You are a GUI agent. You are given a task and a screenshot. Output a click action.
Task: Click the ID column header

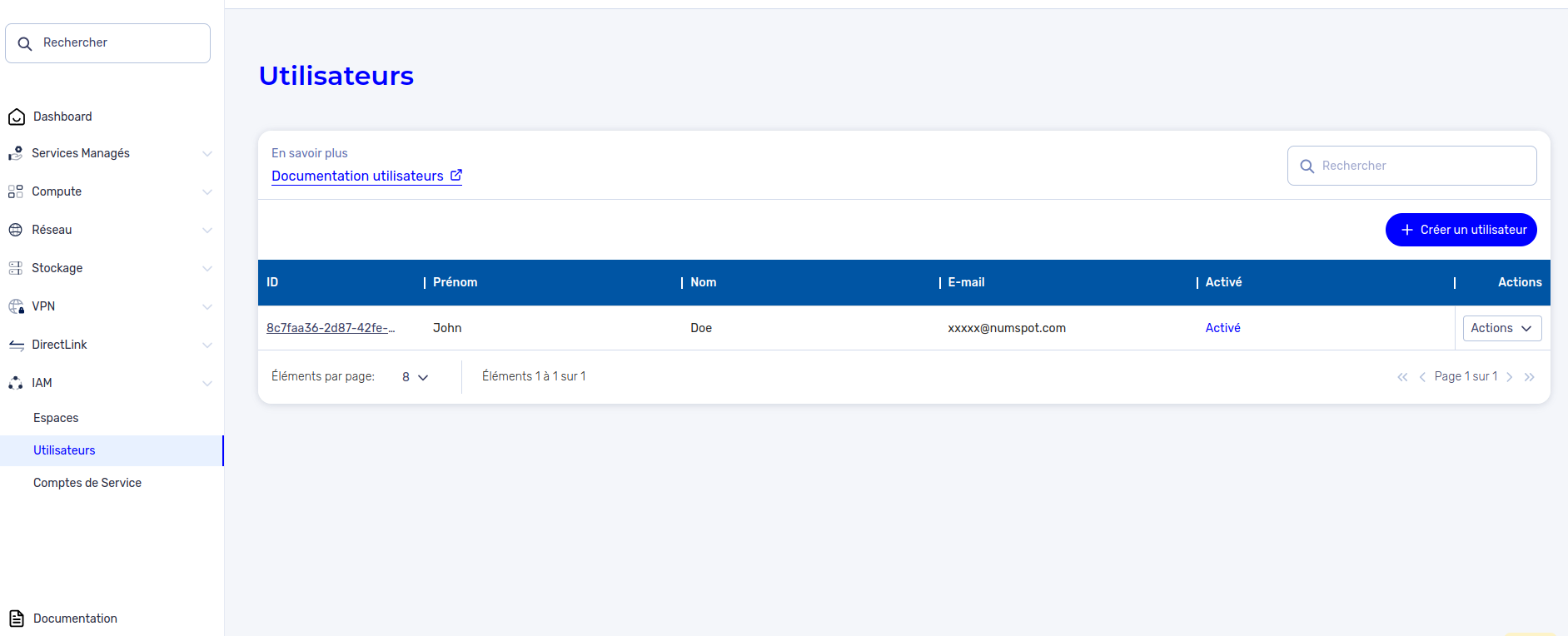[x=272, y=282]
